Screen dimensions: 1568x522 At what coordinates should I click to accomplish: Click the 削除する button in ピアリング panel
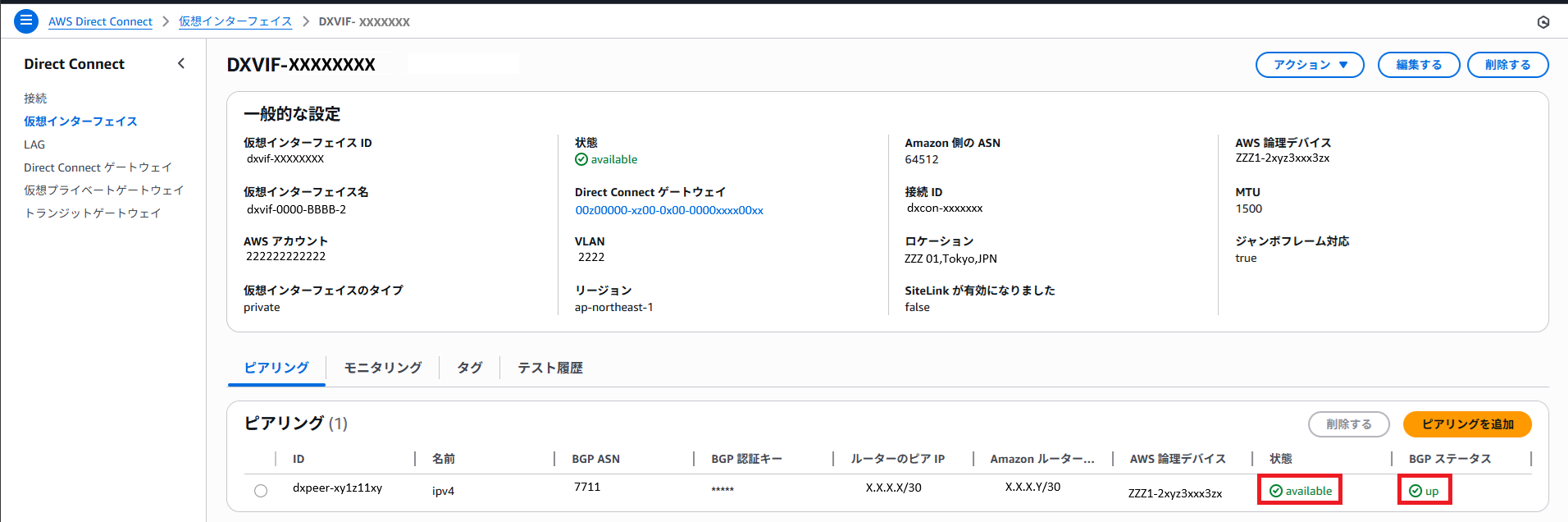(1348, 424)
